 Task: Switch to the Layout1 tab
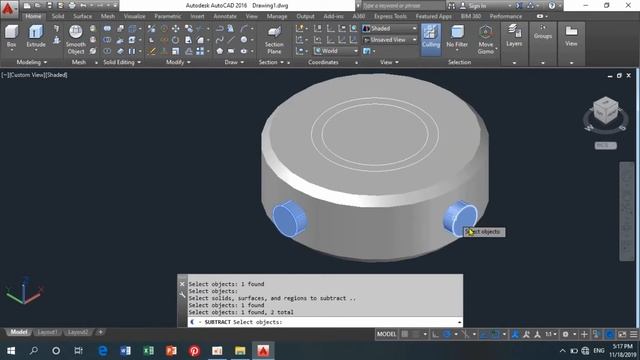[x=47, y=332]
